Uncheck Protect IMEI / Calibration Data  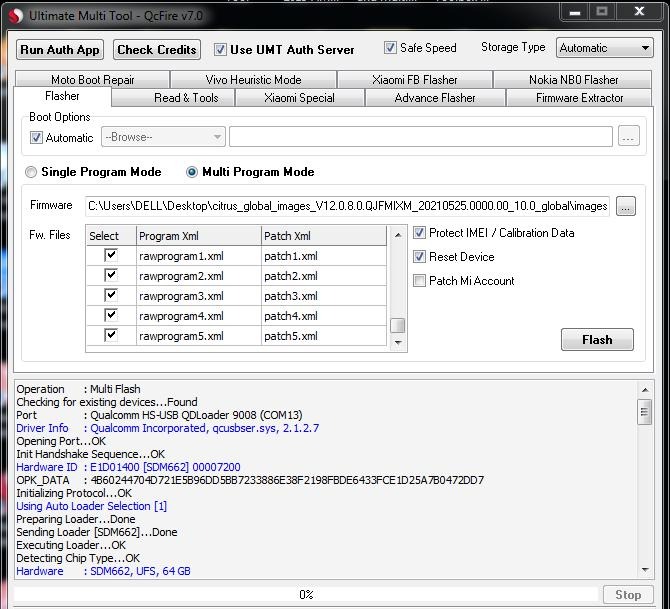[420, 233]
